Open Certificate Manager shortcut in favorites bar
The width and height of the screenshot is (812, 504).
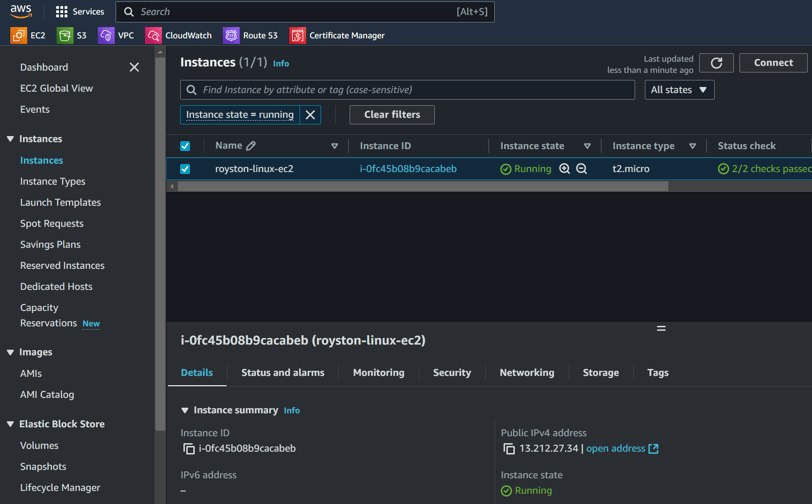click(337, 35)
